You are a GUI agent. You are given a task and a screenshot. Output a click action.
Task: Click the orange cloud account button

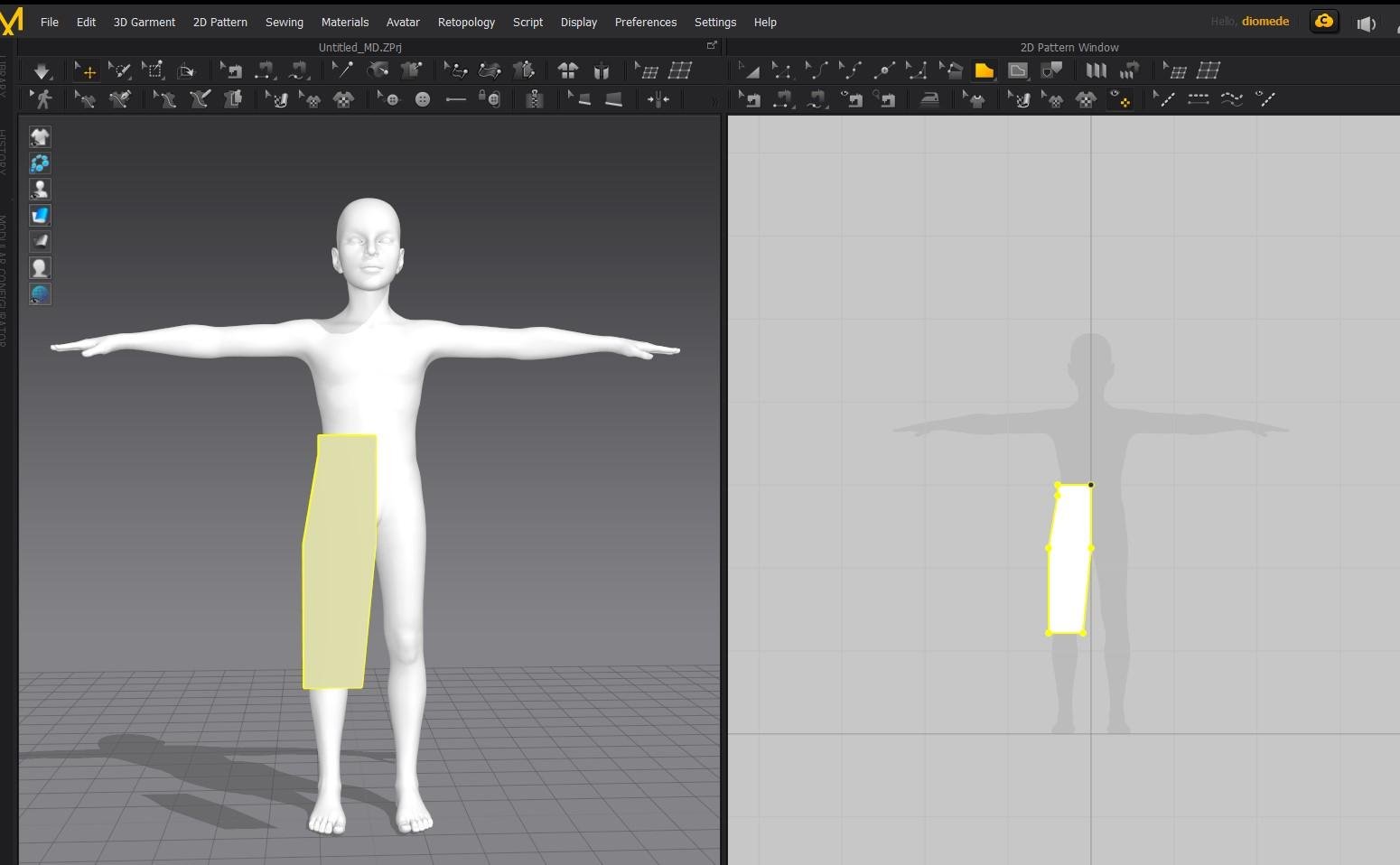point(1323,22)
